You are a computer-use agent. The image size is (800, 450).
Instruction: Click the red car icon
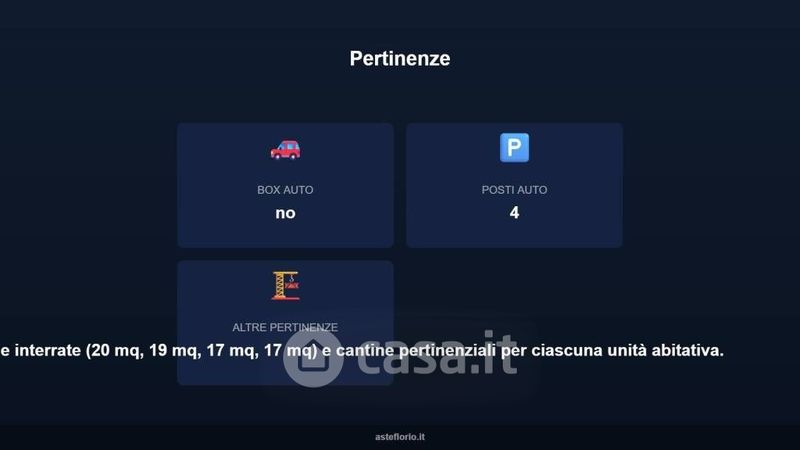pos(285,150)
